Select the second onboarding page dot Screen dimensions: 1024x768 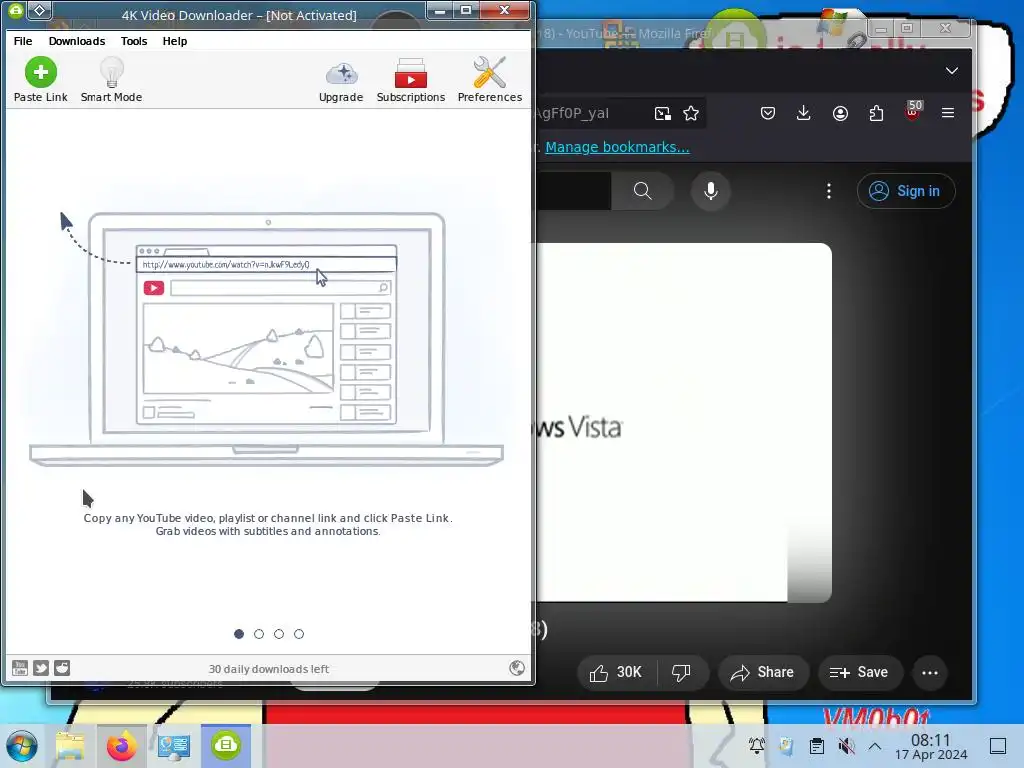click(259, 634)
